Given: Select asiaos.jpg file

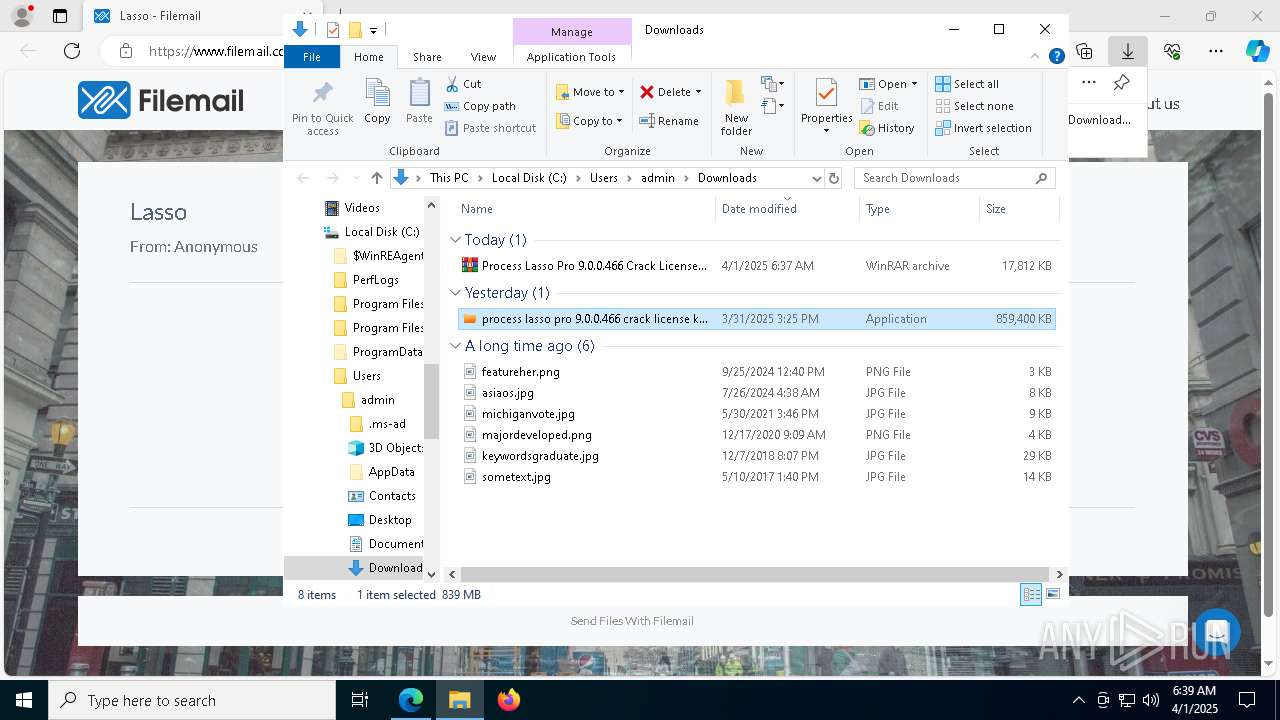Looking at the screenshot, I should [x=757, y=393].
